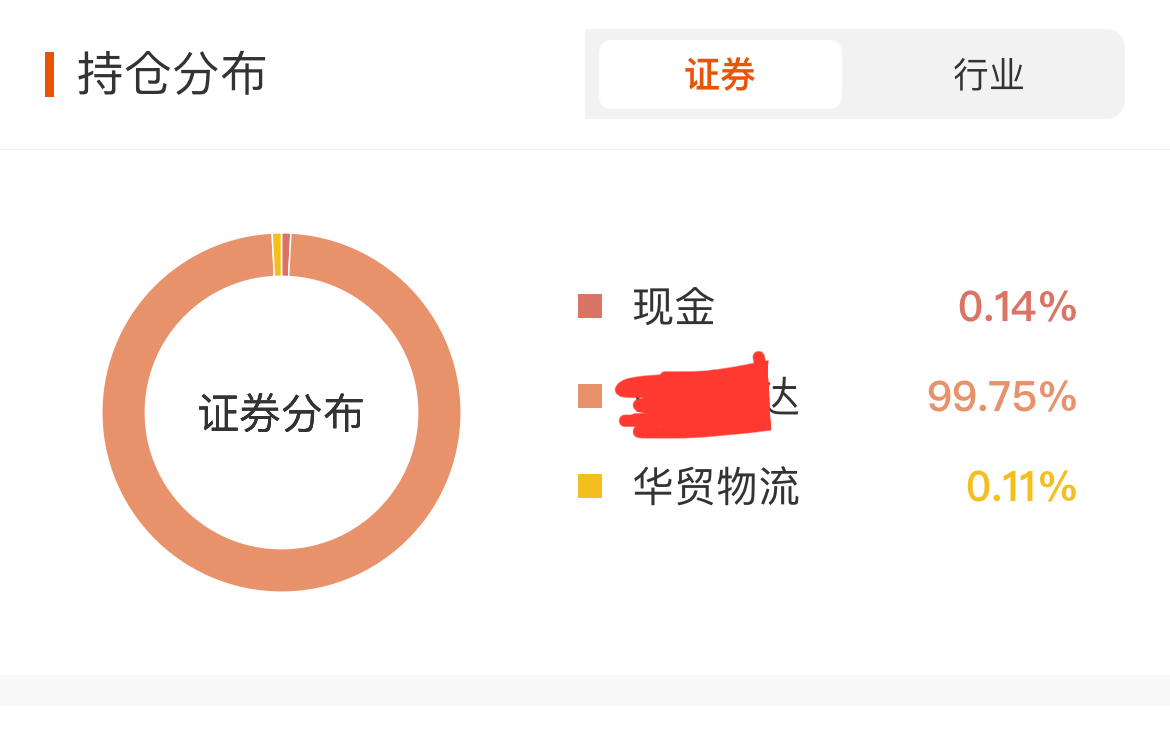1170x731 pixels.
Task: Switch to the 证券 tab
Action: coord(720,75)
